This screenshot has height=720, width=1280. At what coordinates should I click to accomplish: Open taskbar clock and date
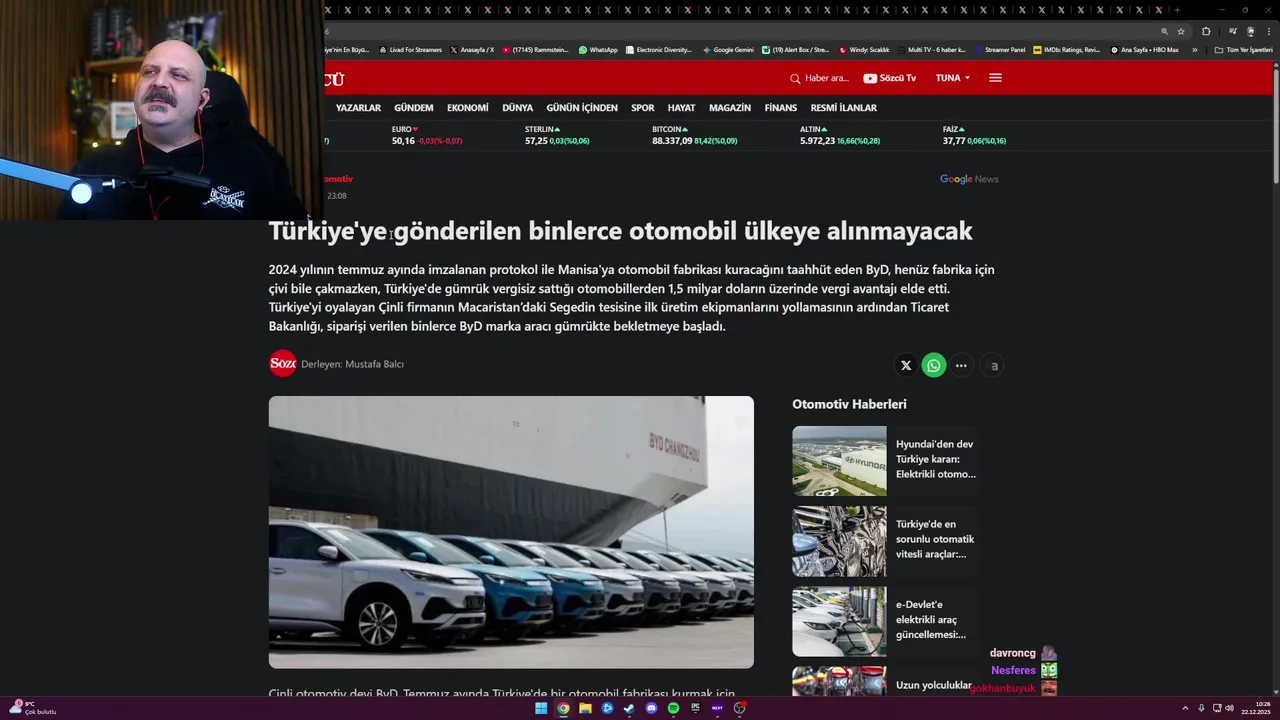tap(1255, 708)
